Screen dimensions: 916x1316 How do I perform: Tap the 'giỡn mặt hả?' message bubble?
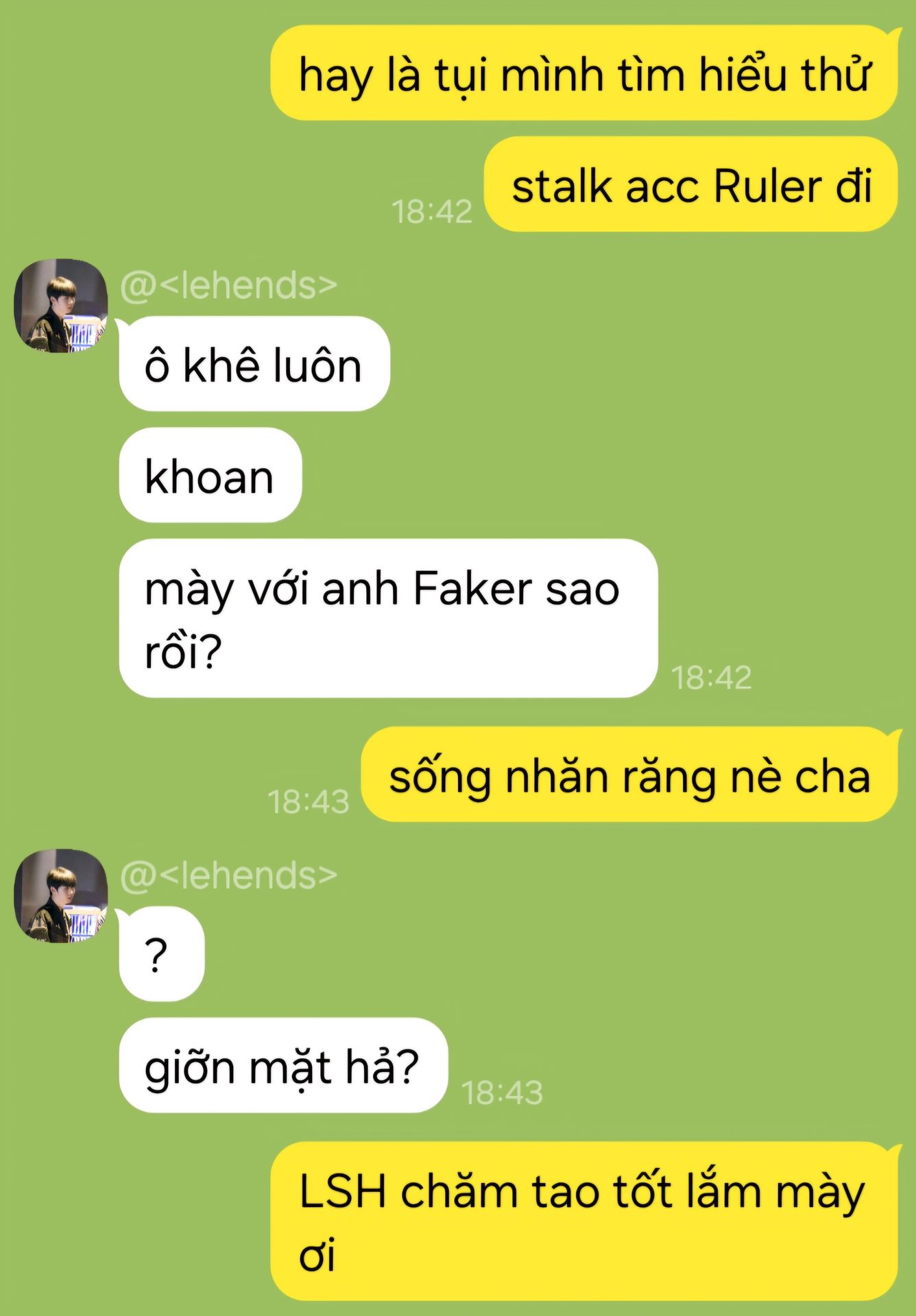[283, 1065]
